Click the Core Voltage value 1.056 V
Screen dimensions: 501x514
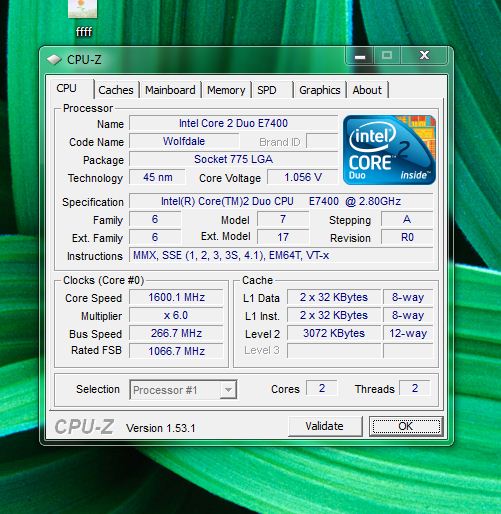pos(303,177)
